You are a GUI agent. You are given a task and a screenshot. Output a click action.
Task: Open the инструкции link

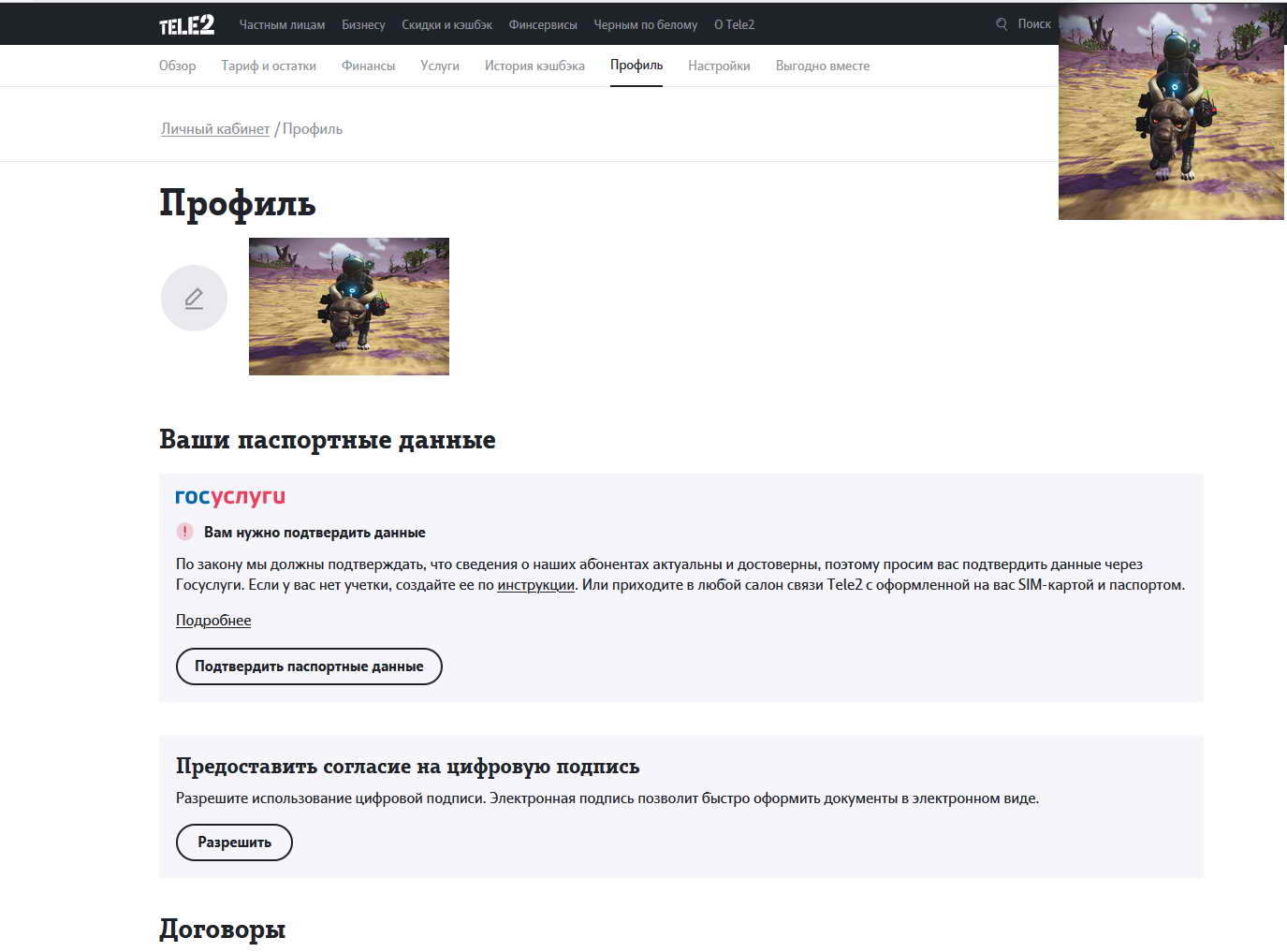[x=535, y=585]
